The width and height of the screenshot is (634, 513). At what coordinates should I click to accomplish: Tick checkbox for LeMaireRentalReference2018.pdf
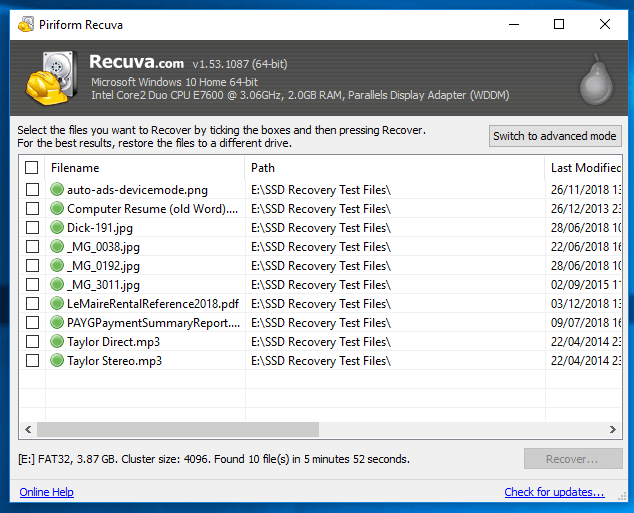click(32, 303)
